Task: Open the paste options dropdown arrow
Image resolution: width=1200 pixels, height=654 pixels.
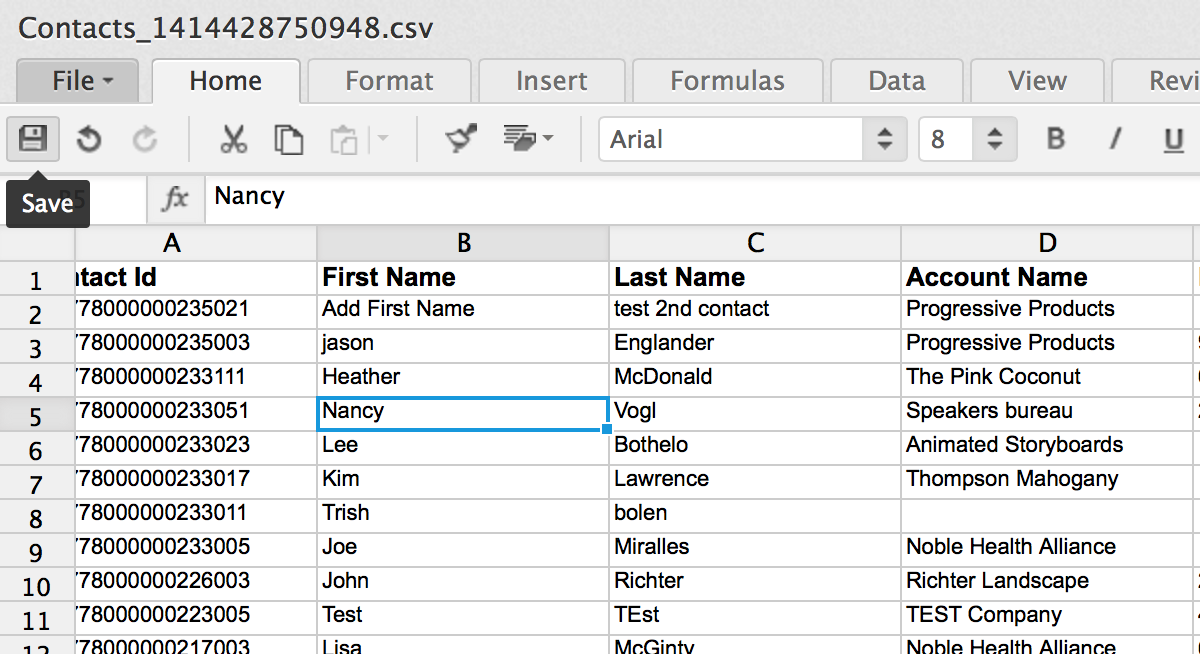Action: [x=382, y=139]
